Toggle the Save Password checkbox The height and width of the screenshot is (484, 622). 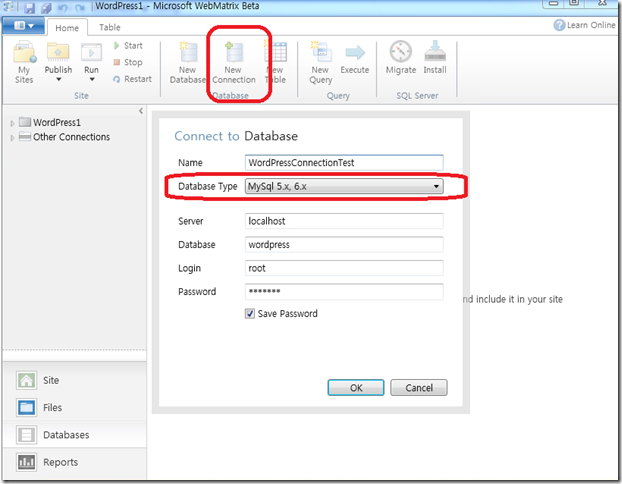click(x=250, y=314)
